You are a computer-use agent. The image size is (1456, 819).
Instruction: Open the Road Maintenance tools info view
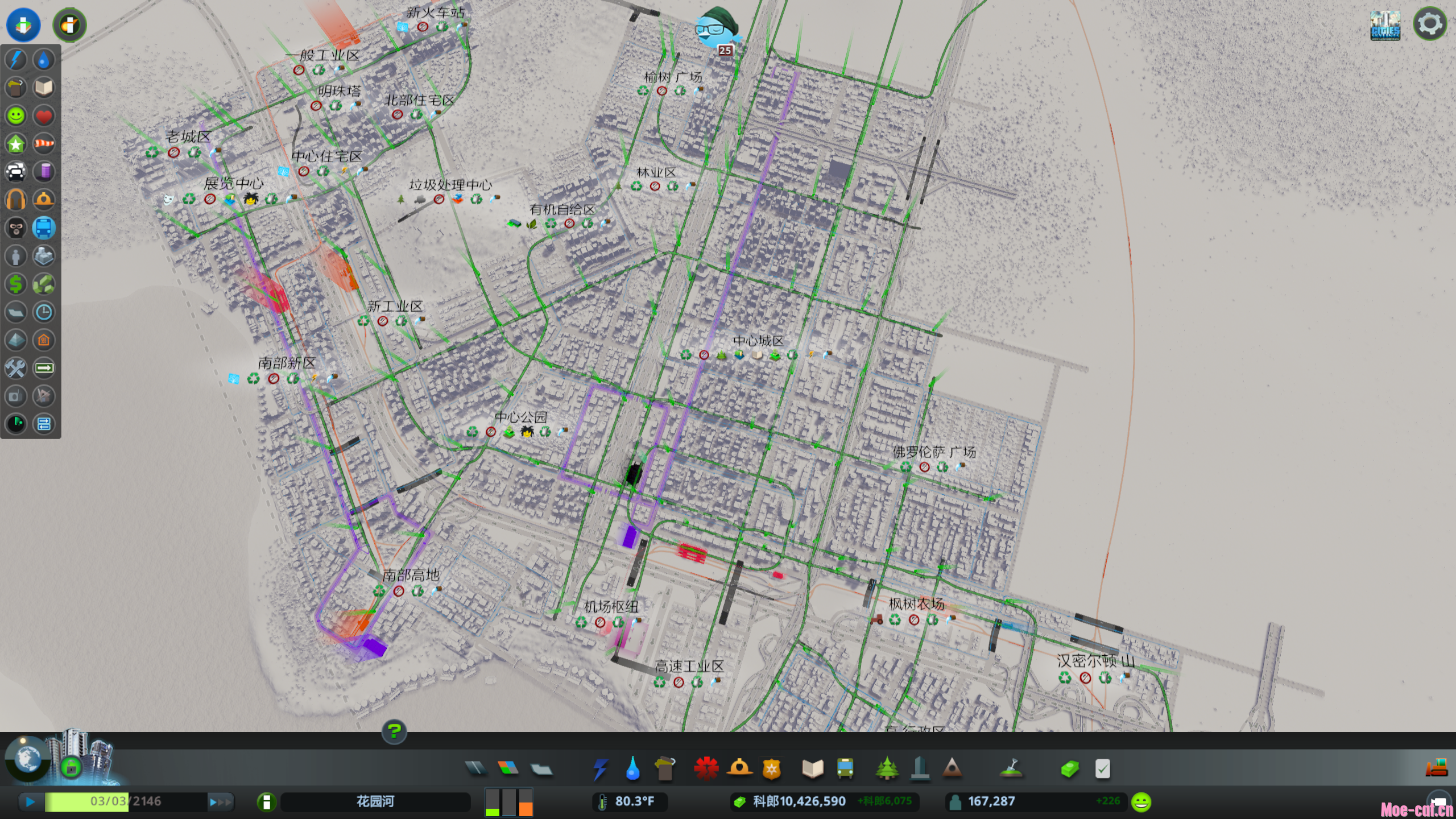click(x=16, y=368)
